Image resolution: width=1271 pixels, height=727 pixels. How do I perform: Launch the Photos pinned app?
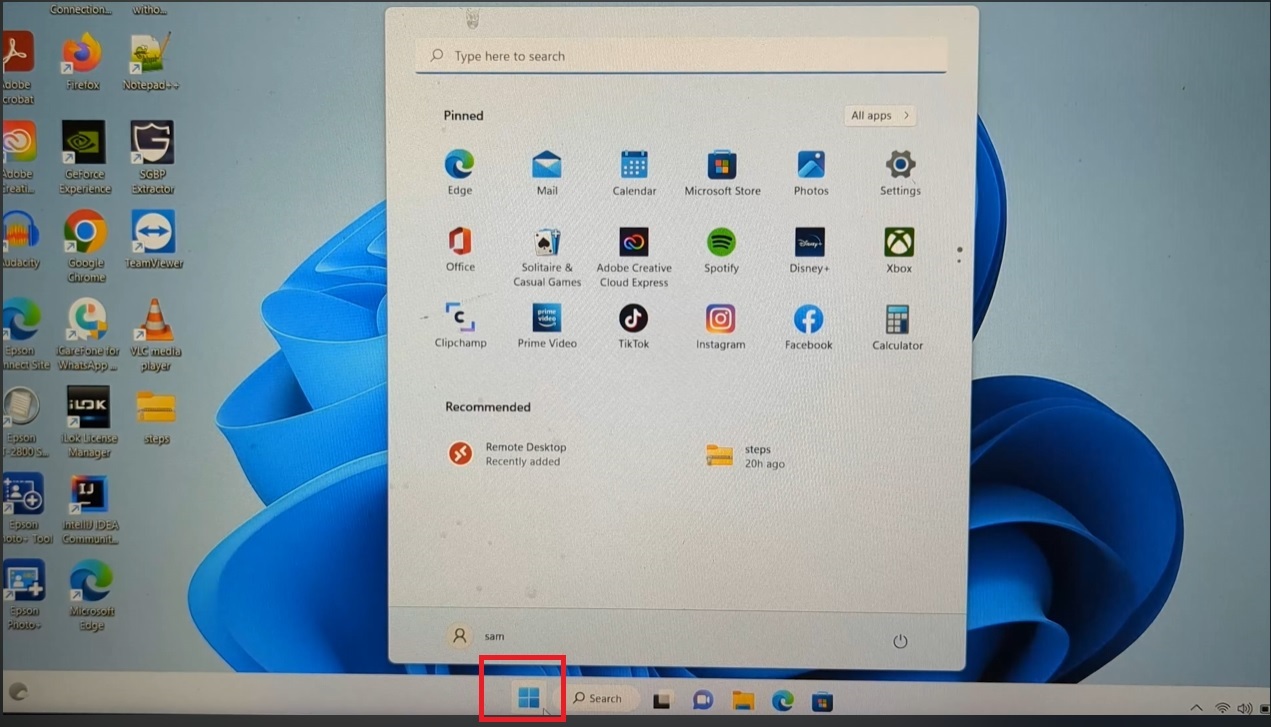point(811,173)
